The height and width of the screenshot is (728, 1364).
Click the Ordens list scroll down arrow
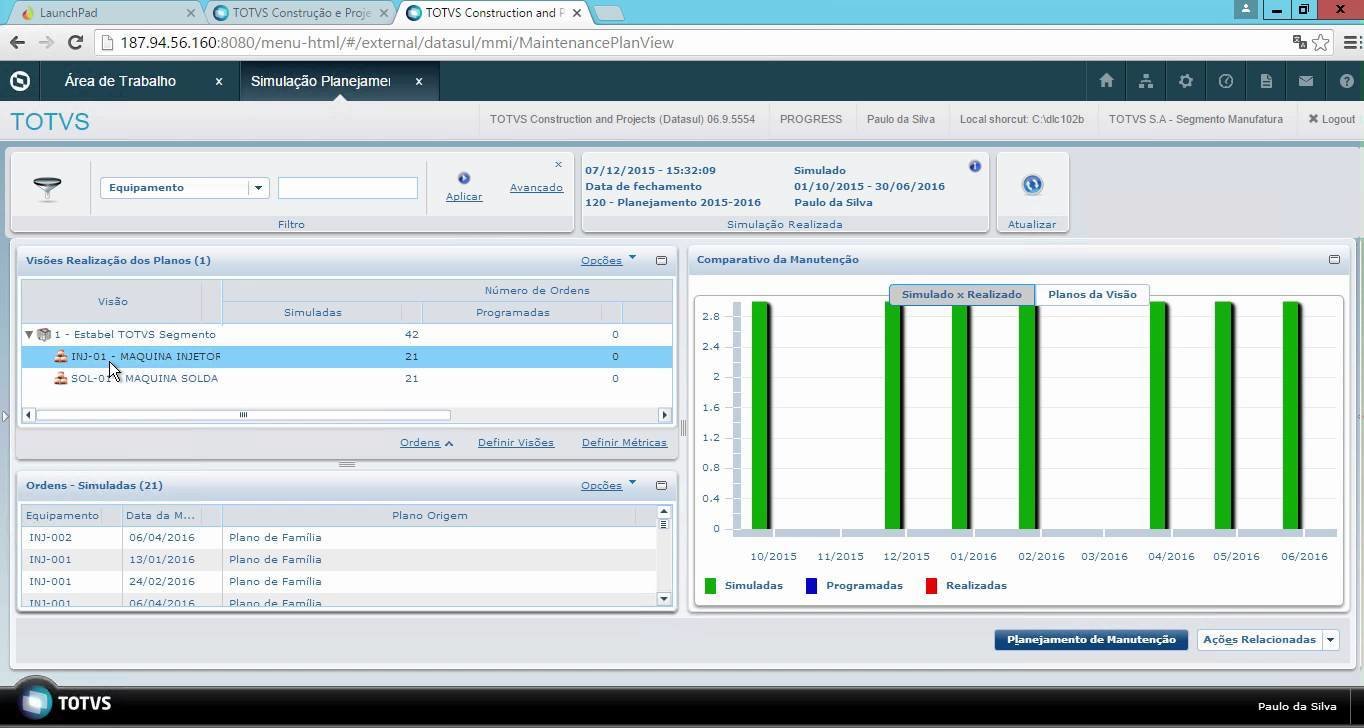point(663,599)
